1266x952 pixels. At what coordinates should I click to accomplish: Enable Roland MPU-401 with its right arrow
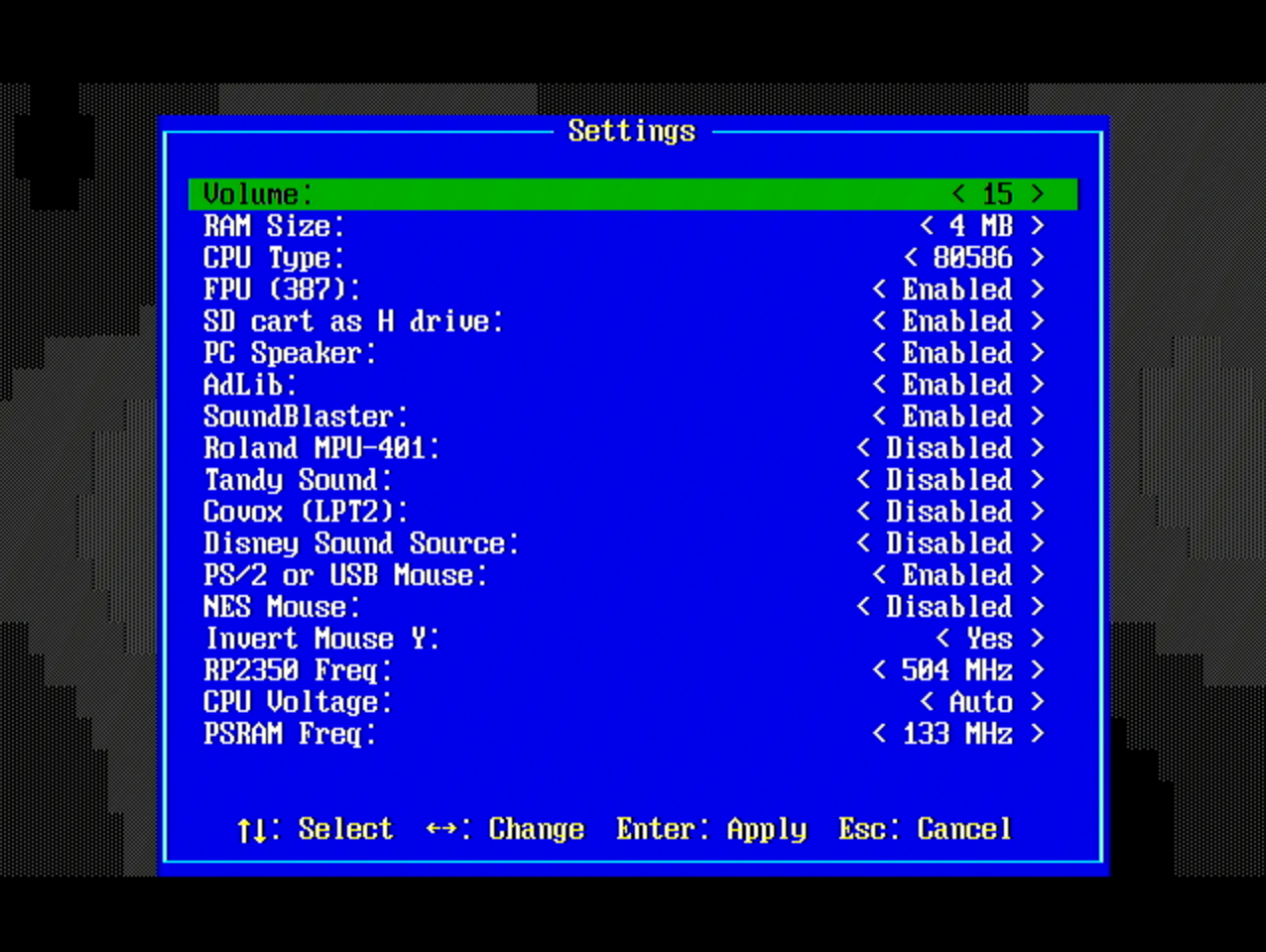coord(1037,448)
